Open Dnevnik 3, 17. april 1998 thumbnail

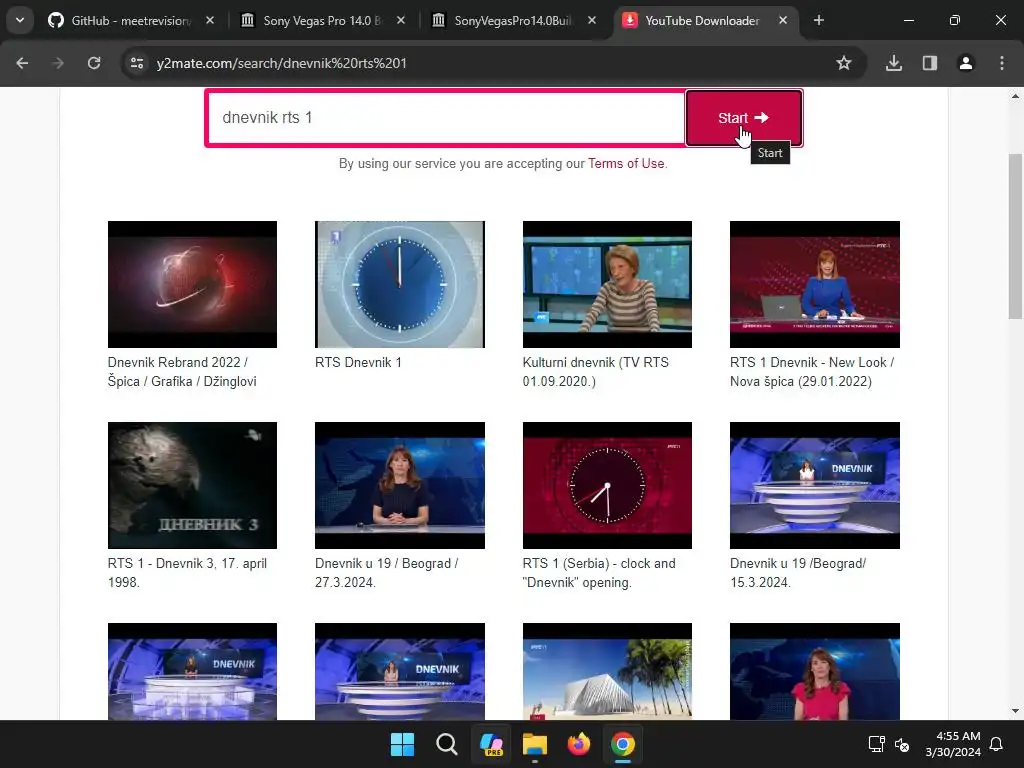(192, 485)
